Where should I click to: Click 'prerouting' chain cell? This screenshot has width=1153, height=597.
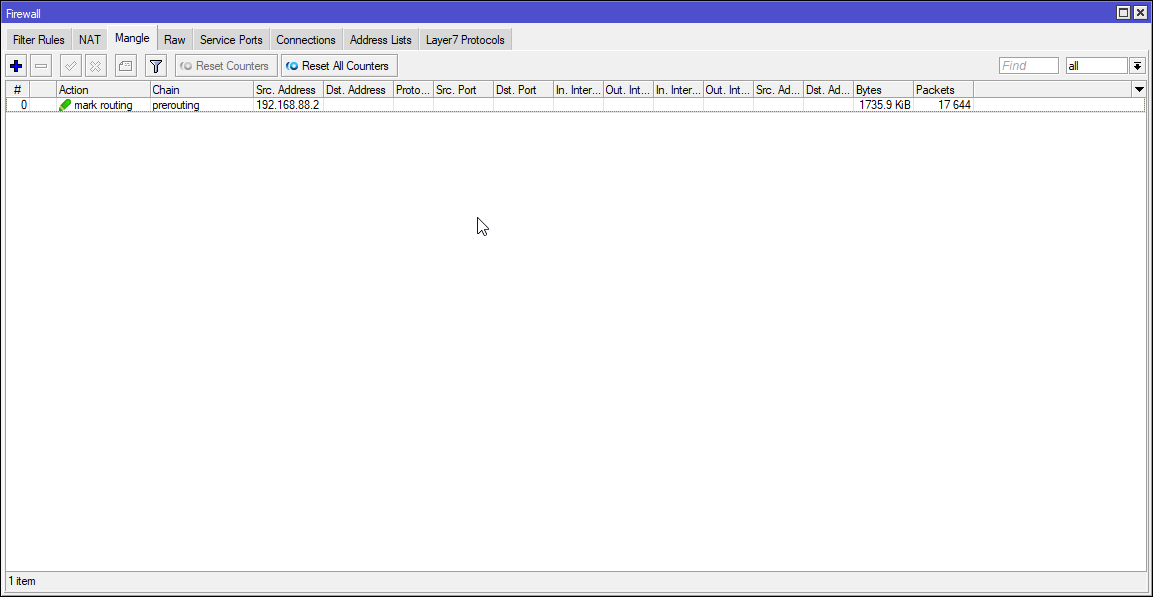coord(201,105)
